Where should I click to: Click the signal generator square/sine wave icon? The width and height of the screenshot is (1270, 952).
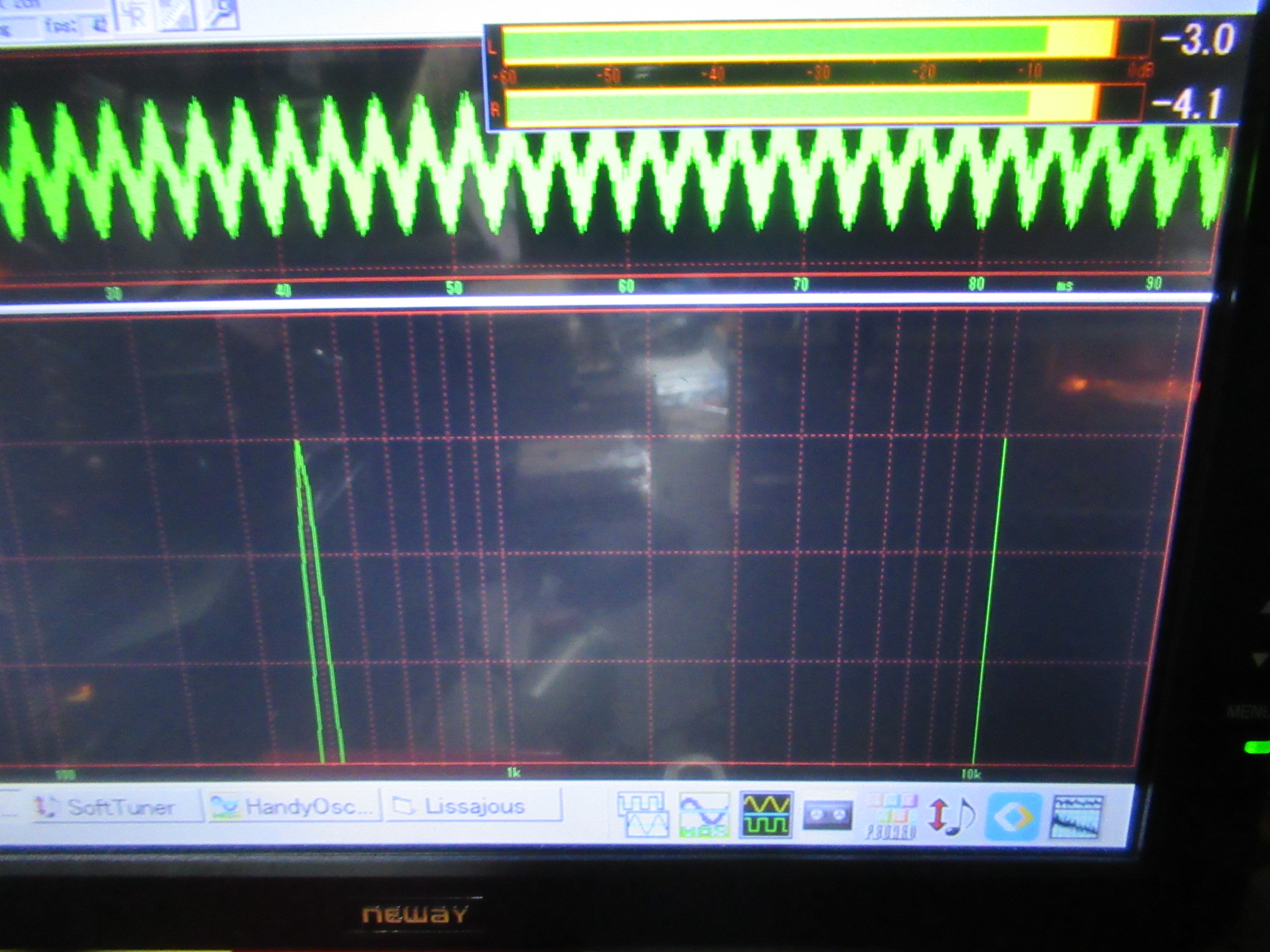tap(643, 814)
